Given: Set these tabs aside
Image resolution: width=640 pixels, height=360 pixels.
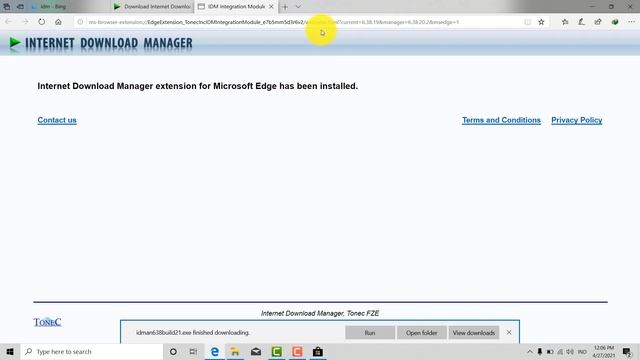Looking at the screenshot, I should click(20, 7).
